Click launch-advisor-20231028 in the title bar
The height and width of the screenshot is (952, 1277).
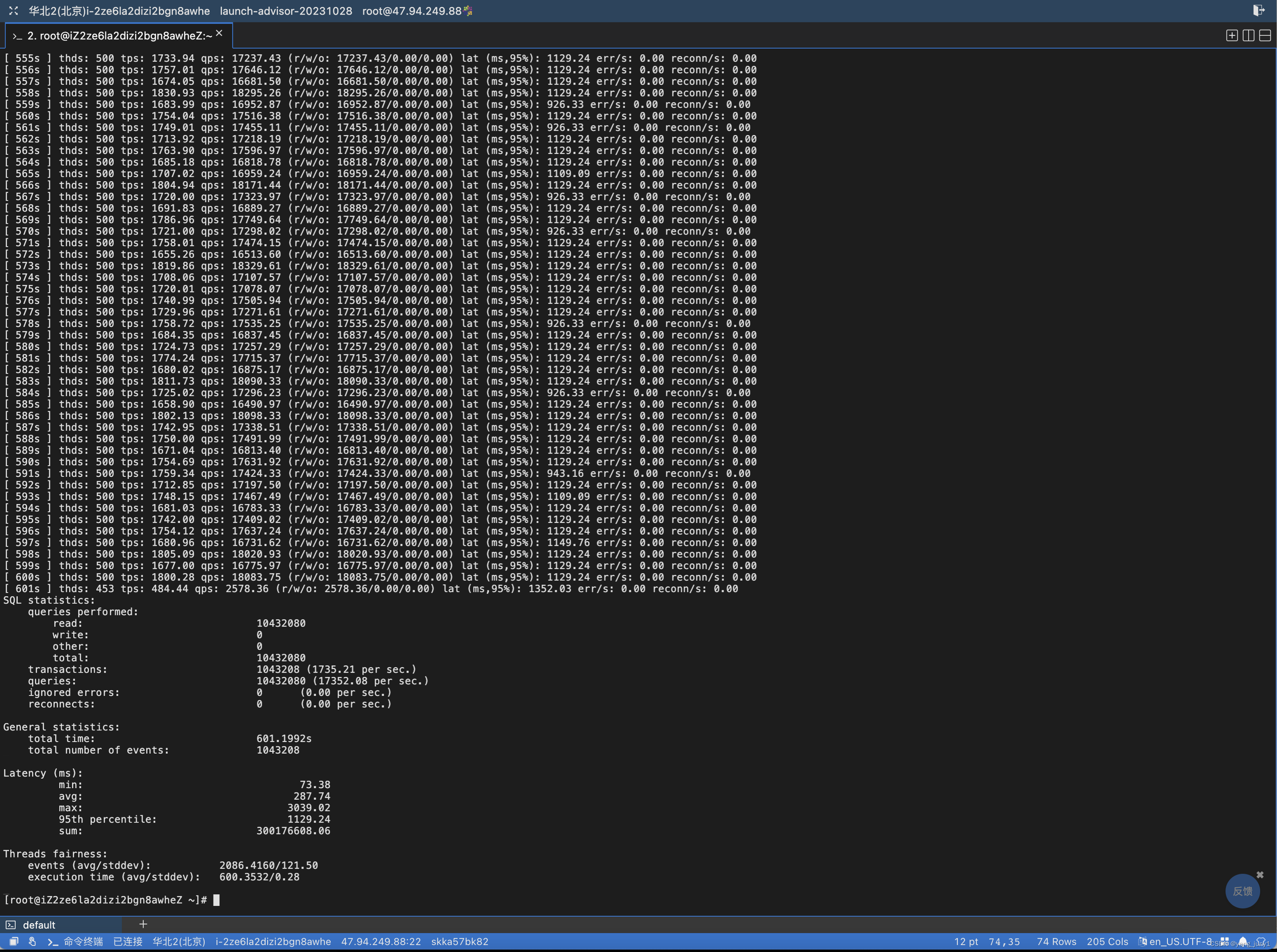coord(286,11)
